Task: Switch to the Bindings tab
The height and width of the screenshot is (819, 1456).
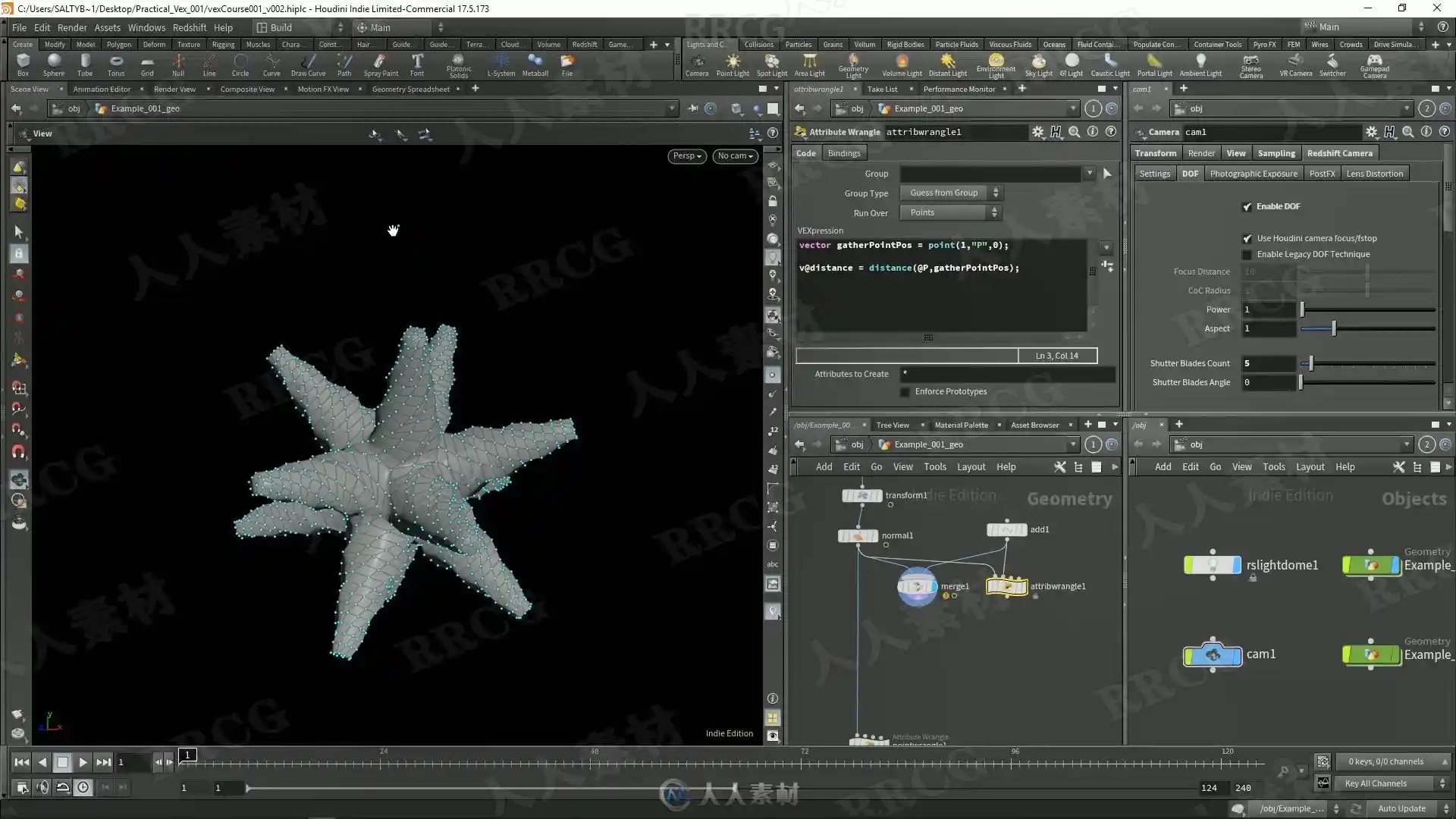Action: coord(844,153)
